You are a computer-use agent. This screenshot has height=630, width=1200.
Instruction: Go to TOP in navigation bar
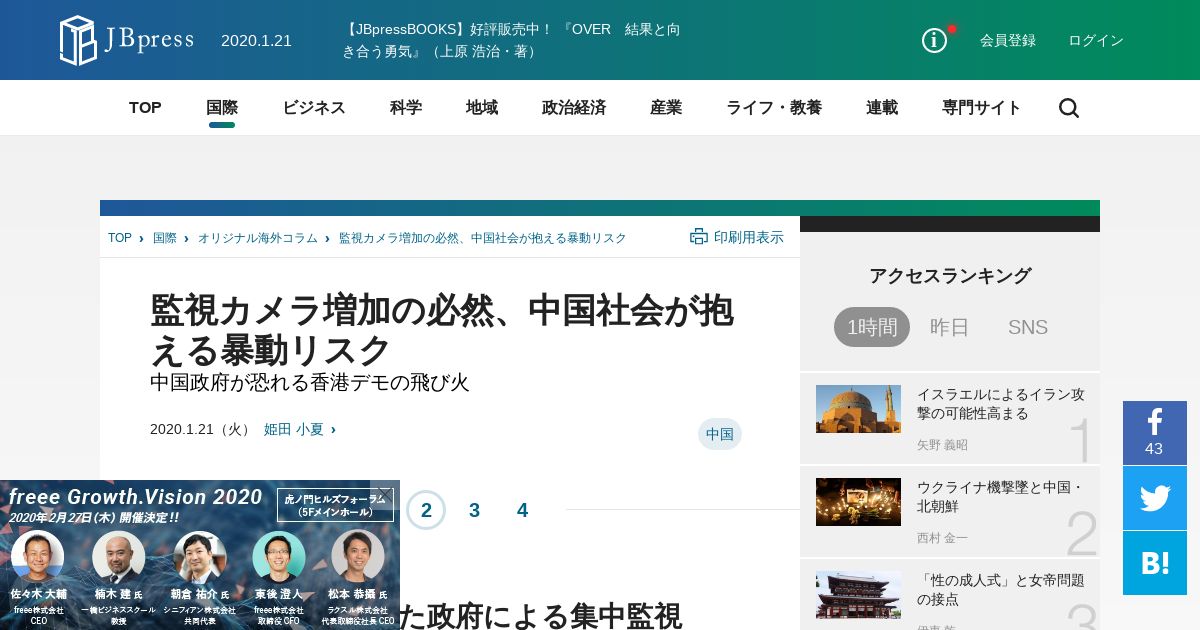tap(145, 108)
